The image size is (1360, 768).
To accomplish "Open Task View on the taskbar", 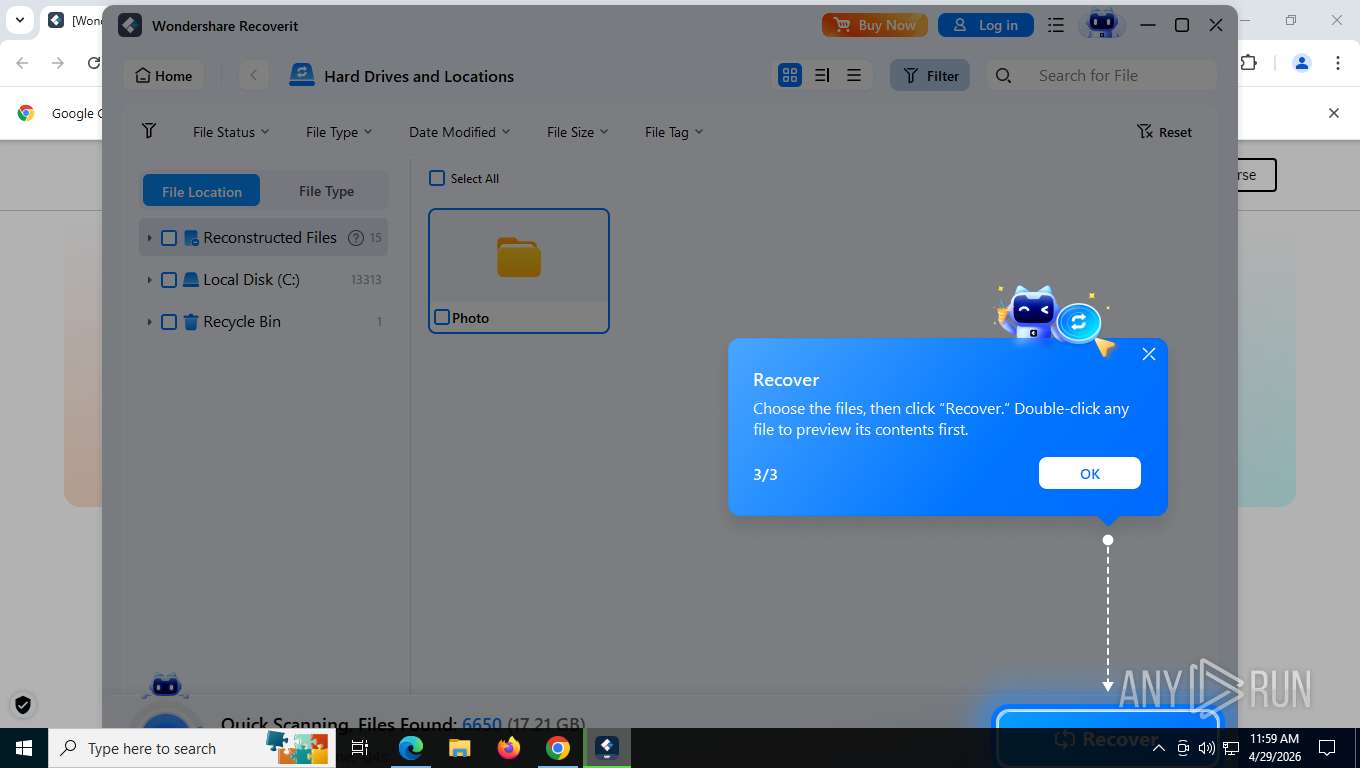I will tap(360, 748).
